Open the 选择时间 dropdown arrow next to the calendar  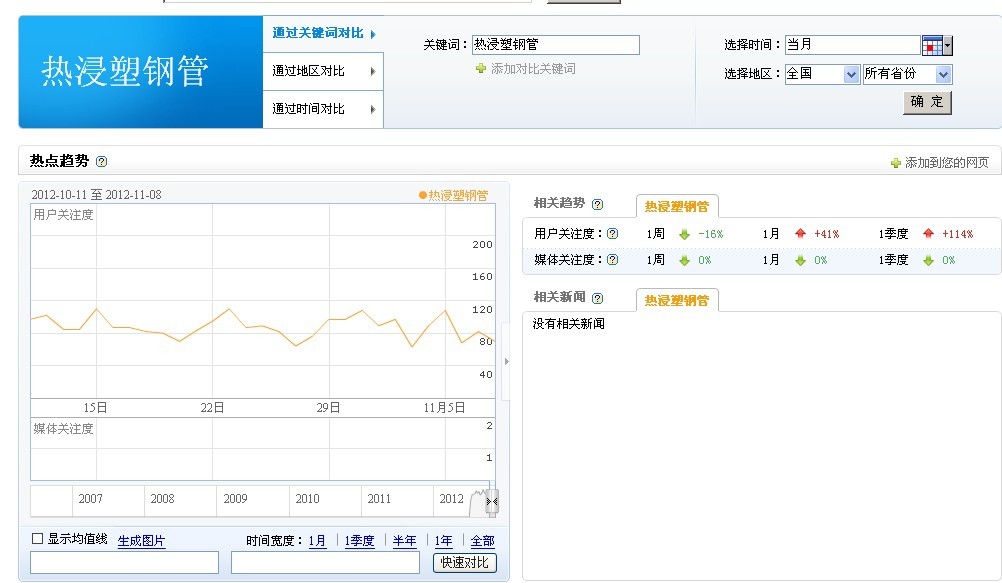coord(948,45)
